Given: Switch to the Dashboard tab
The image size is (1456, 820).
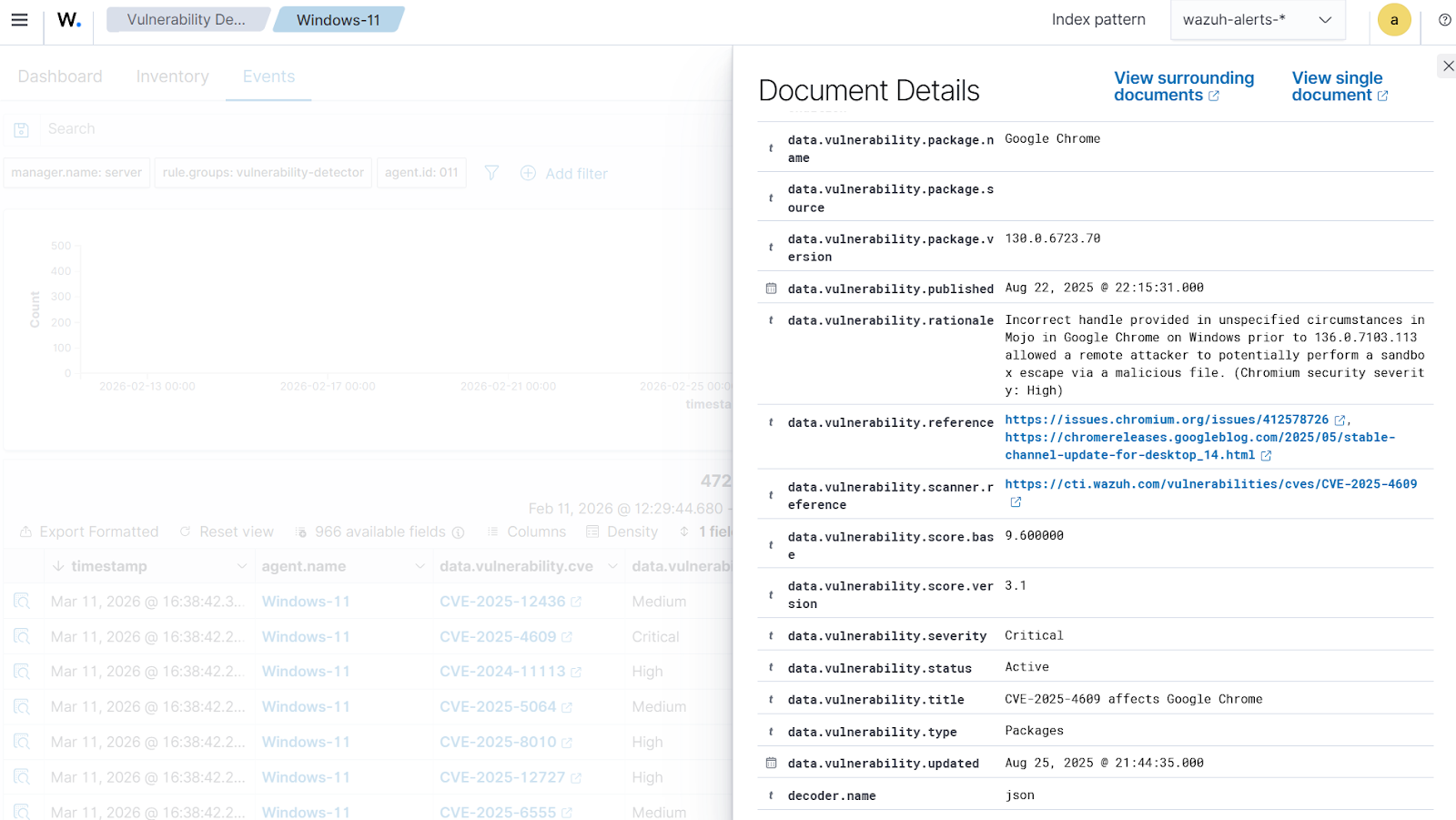Looking at the screenshot, I should (60, 76).
